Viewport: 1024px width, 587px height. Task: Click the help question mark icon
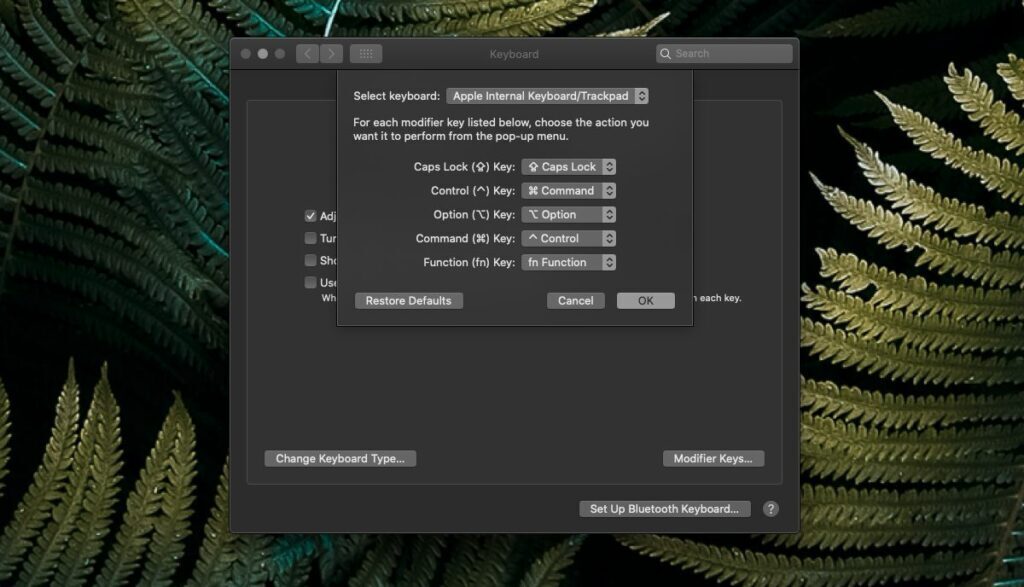(770, 508)
